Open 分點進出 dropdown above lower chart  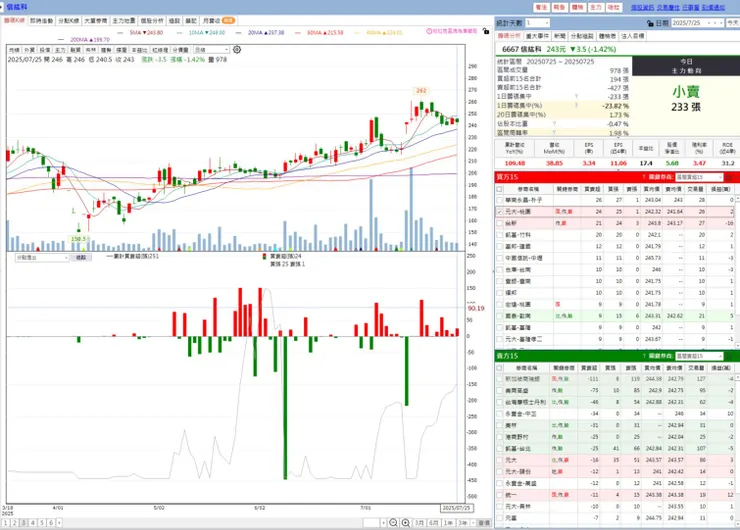(x=42, y=257)
